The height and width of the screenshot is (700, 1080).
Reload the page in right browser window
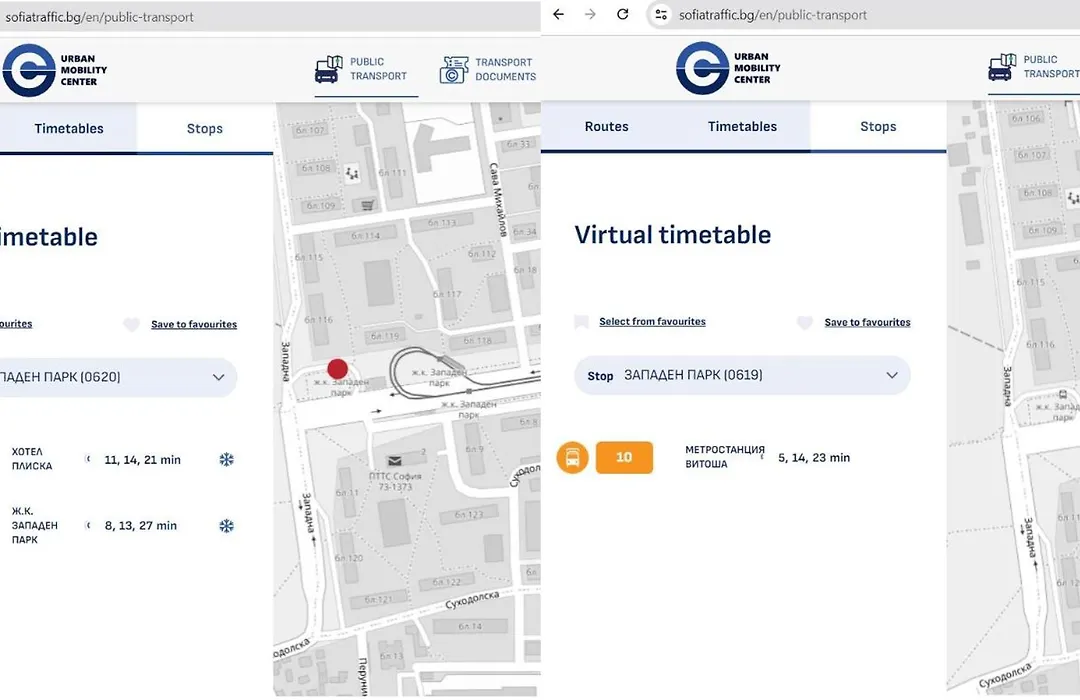[x=623, y=14]
